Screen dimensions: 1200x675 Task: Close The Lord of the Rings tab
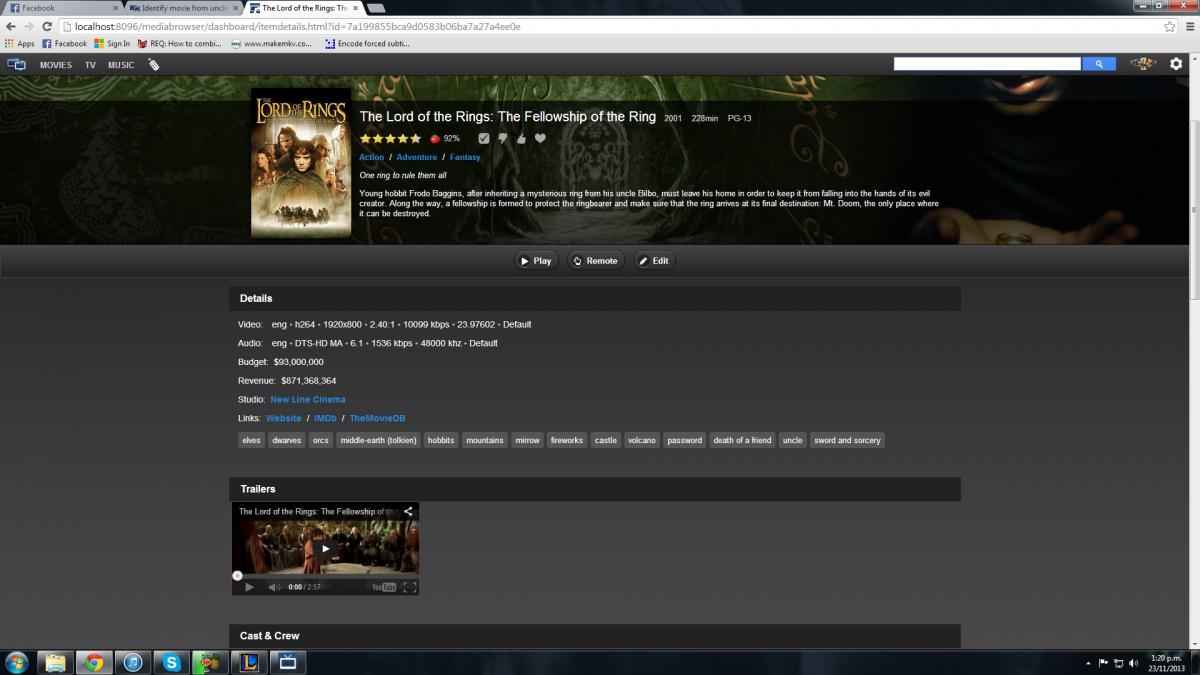pos(355,8)
